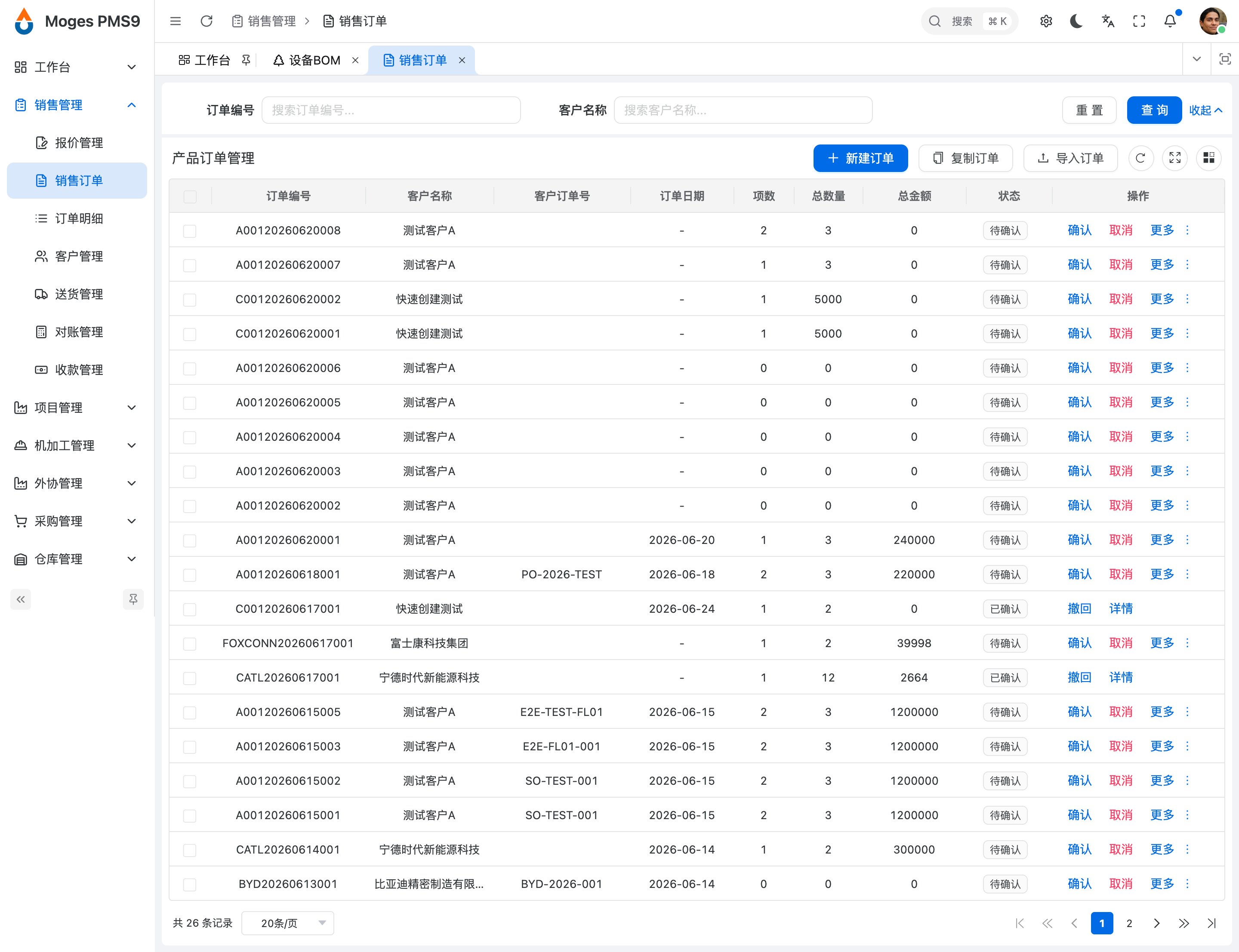Expand the 项目管理 sidebar menu
1239x952 pixels.
[77, 408]
